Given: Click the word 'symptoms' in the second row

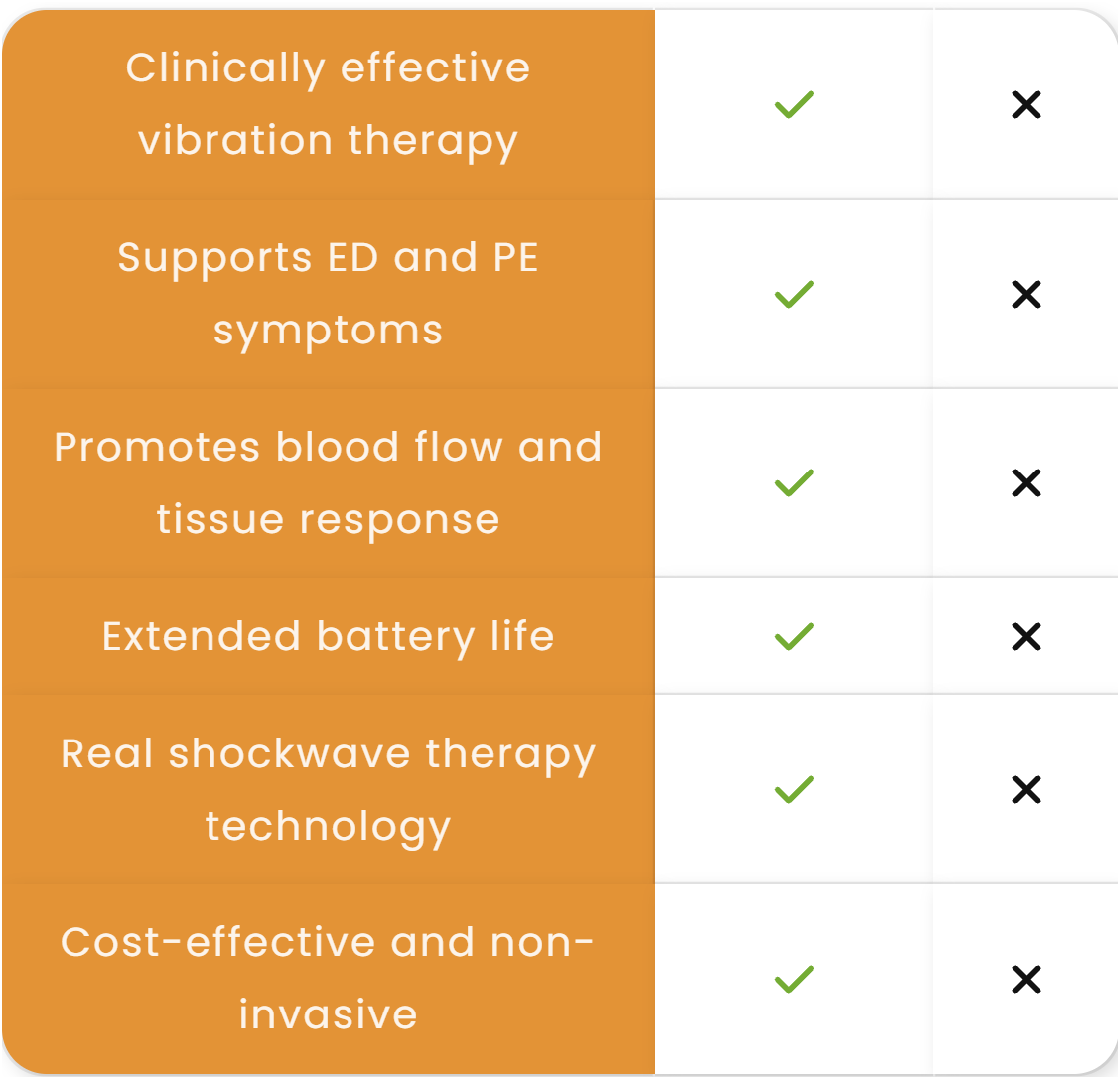Looking at the screenshot, I should pyautogui.click(x=328, y=331).
